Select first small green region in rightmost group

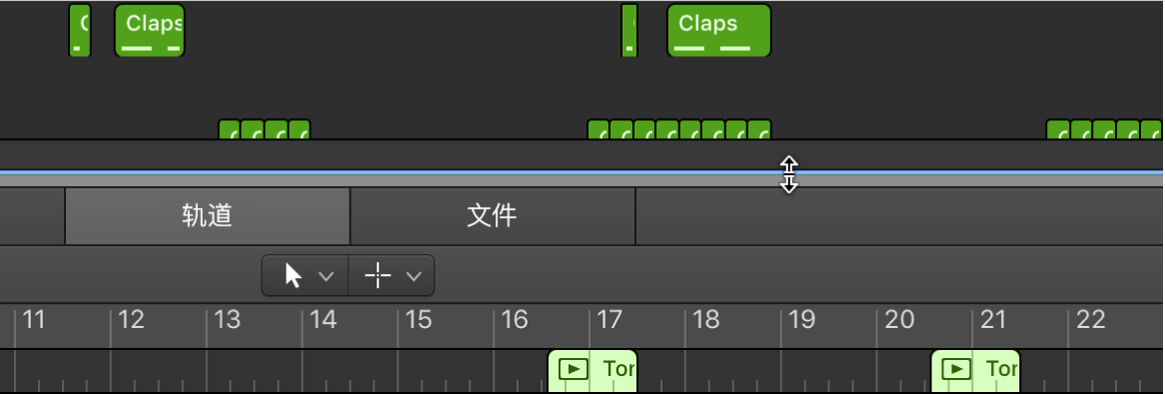(1058, 130)
